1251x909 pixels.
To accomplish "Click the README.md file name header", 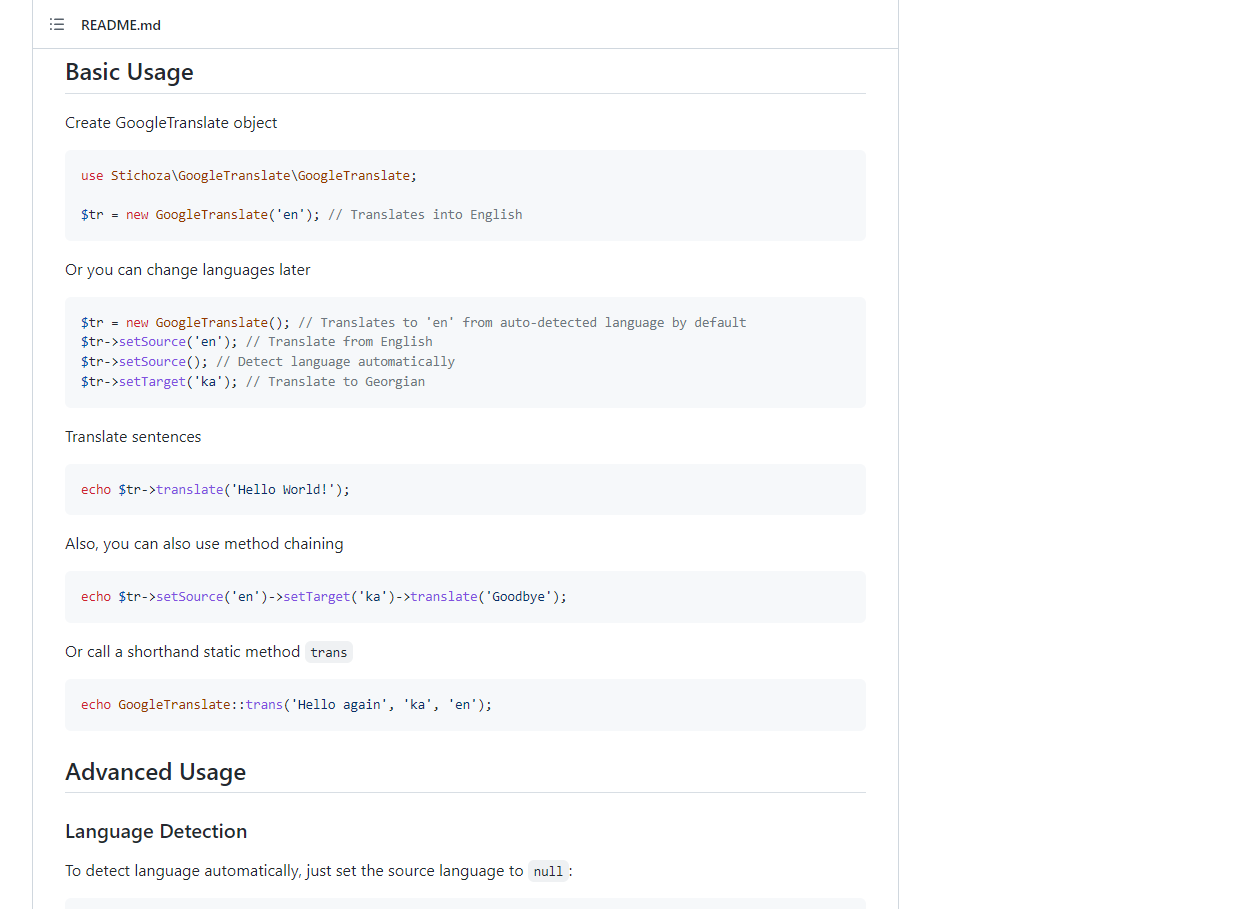I will pyautogui.click(x=121, y=25).
